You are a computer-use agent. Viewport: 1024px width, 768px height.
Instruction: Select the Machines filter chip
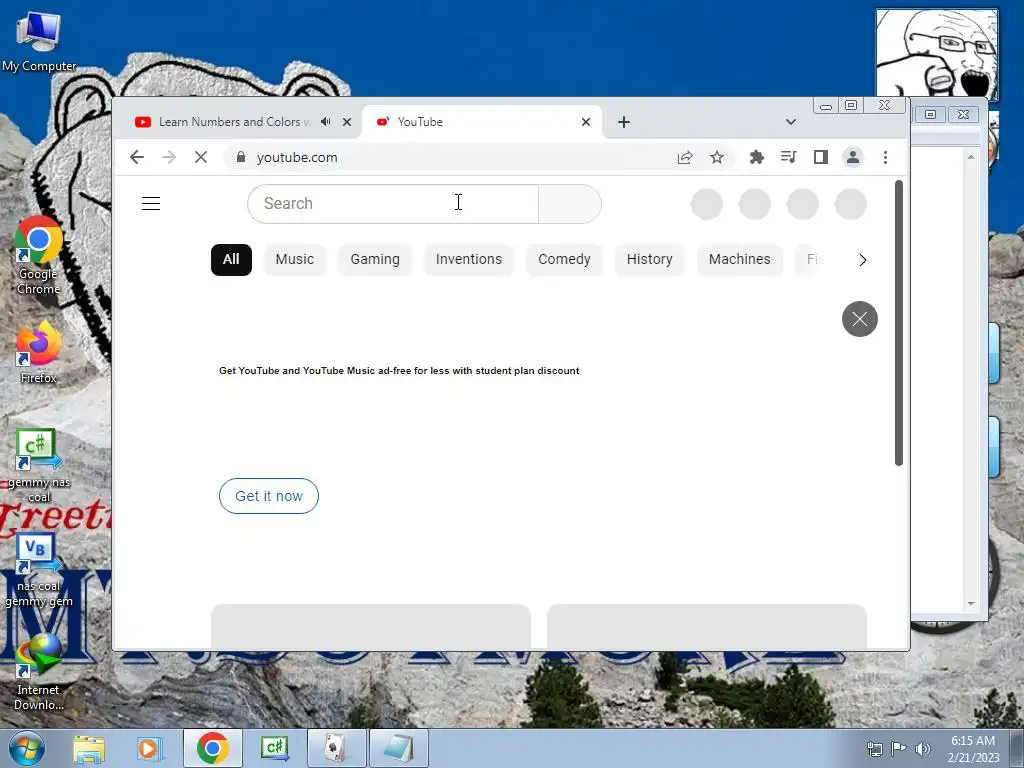click(739, 259)
